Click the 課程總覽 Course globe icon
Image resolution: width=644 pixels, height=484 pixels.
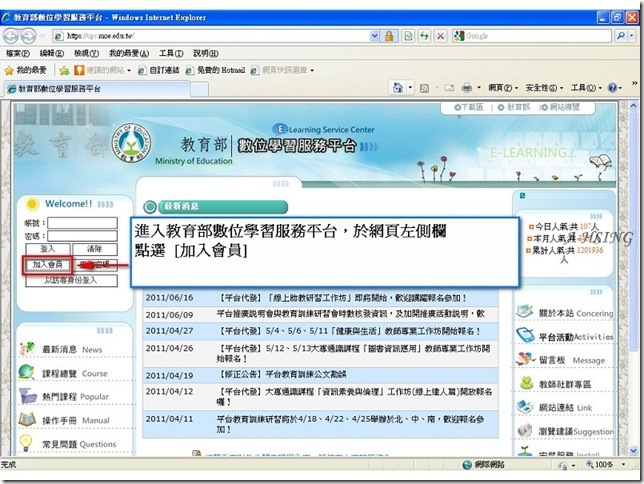[26, 372]
